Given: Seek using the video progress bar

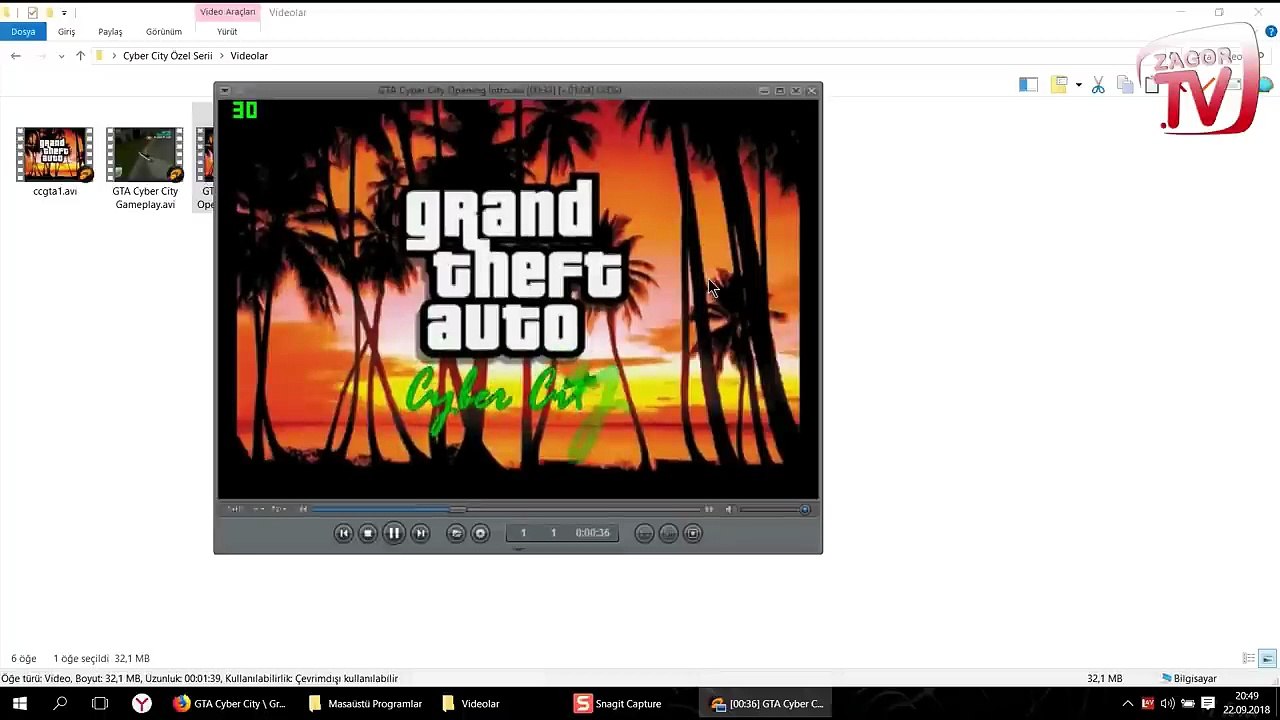Looking at the screenshot, I should pyautogui.click(x=506, y=509).
